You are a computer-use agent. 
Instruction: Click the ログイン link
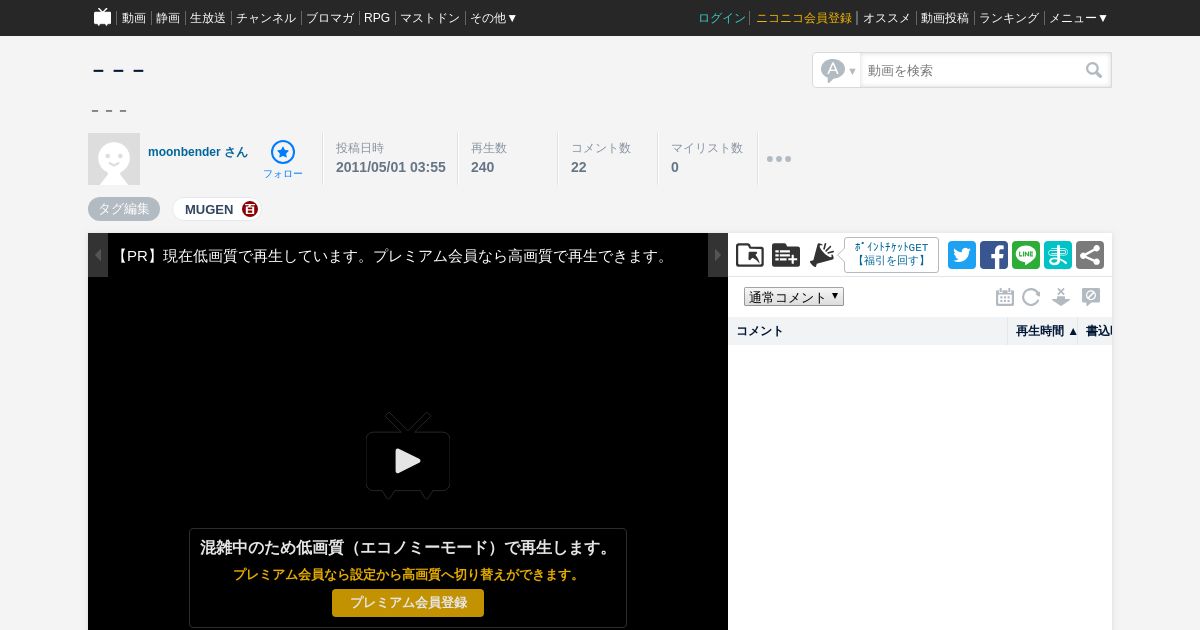722,18
